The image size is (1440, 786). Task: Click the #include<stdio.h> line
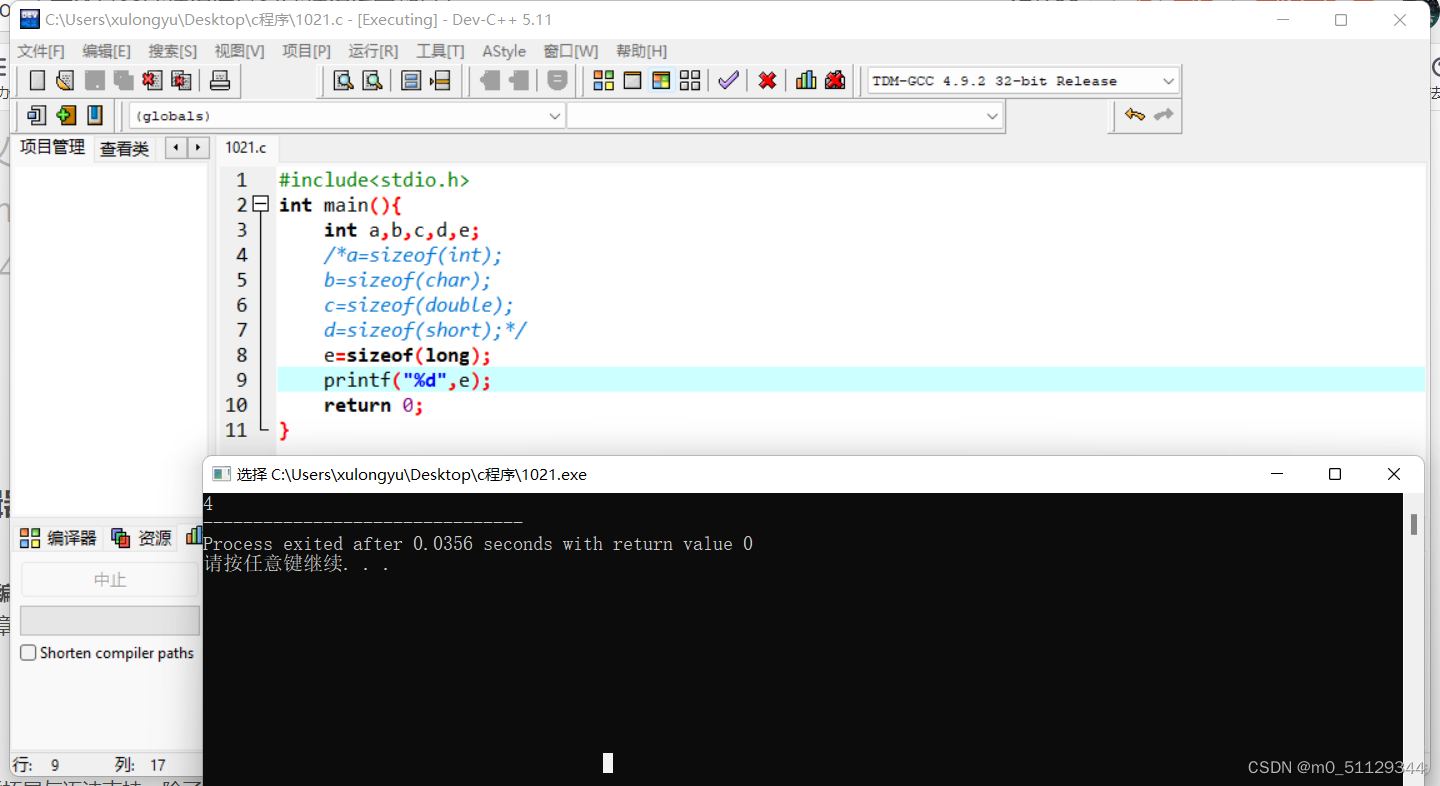click(x=374, y=180)
